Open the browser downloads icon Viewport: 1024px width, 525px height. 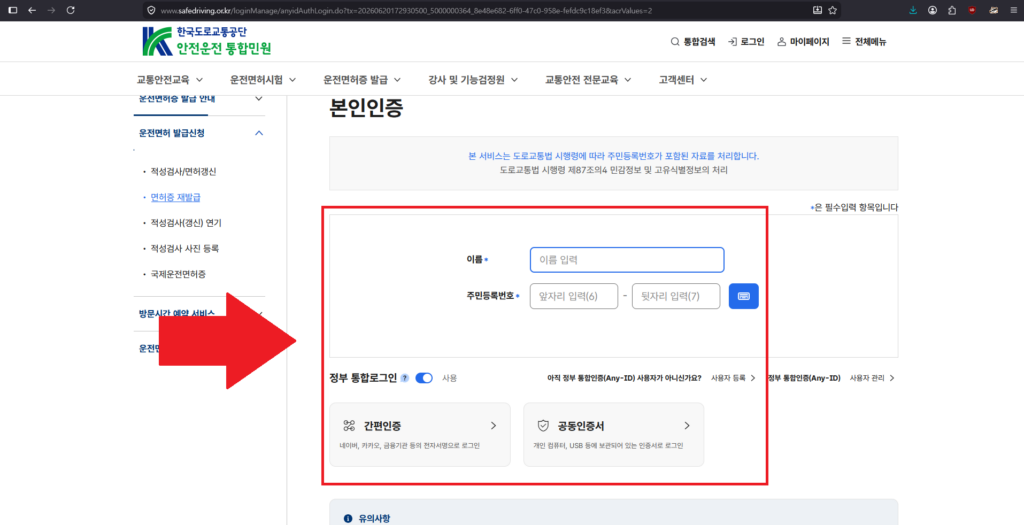point(913,10)
